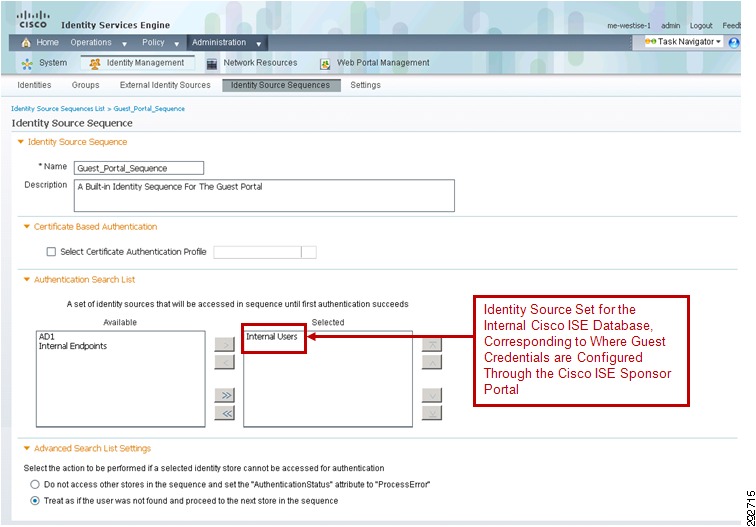Select the Identity Source Sequences tab
This screenshot has height=527, width=756.
tap(281, 85)
